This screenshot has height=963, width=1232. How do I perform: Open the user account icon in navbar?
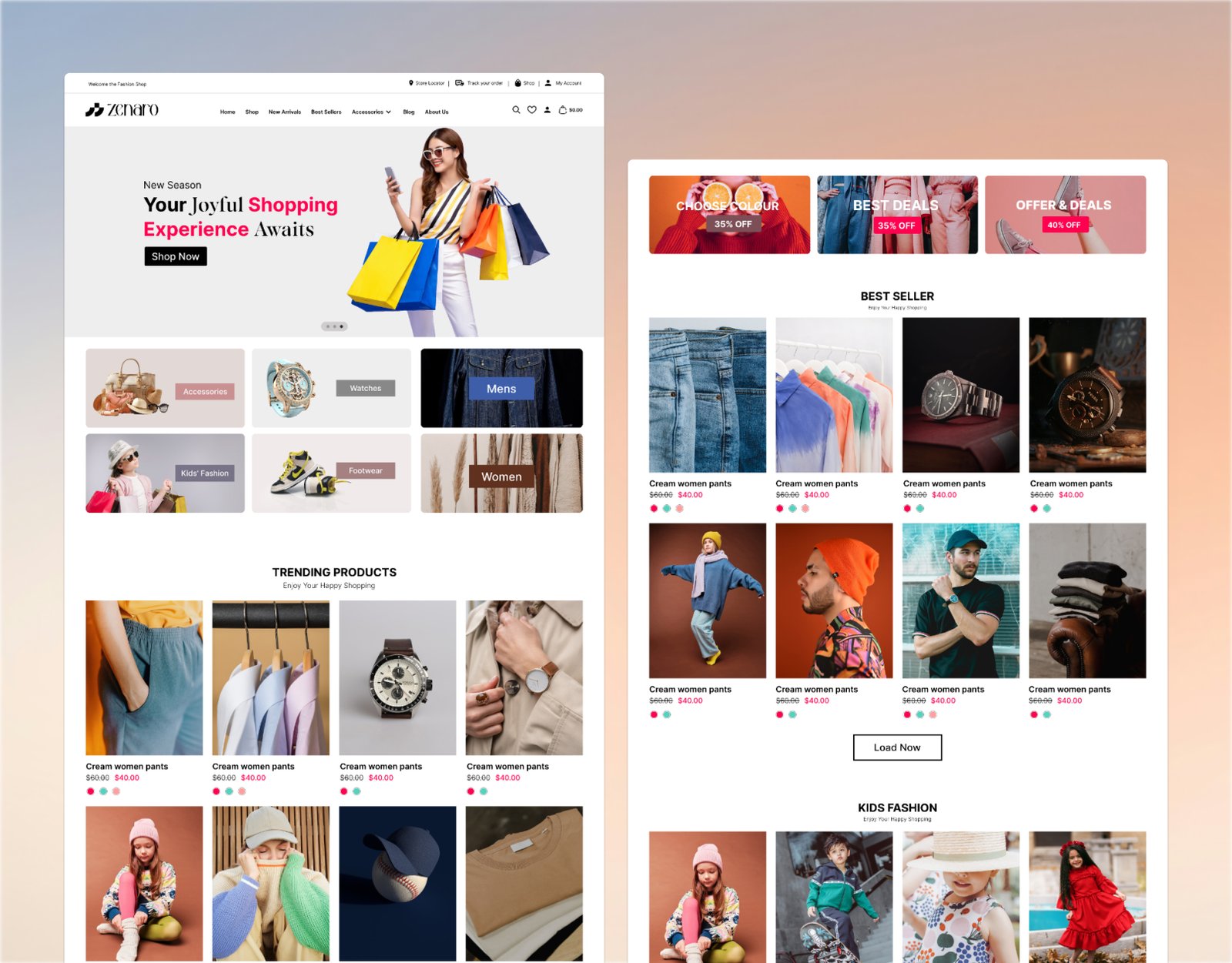[x=547, y=110]
